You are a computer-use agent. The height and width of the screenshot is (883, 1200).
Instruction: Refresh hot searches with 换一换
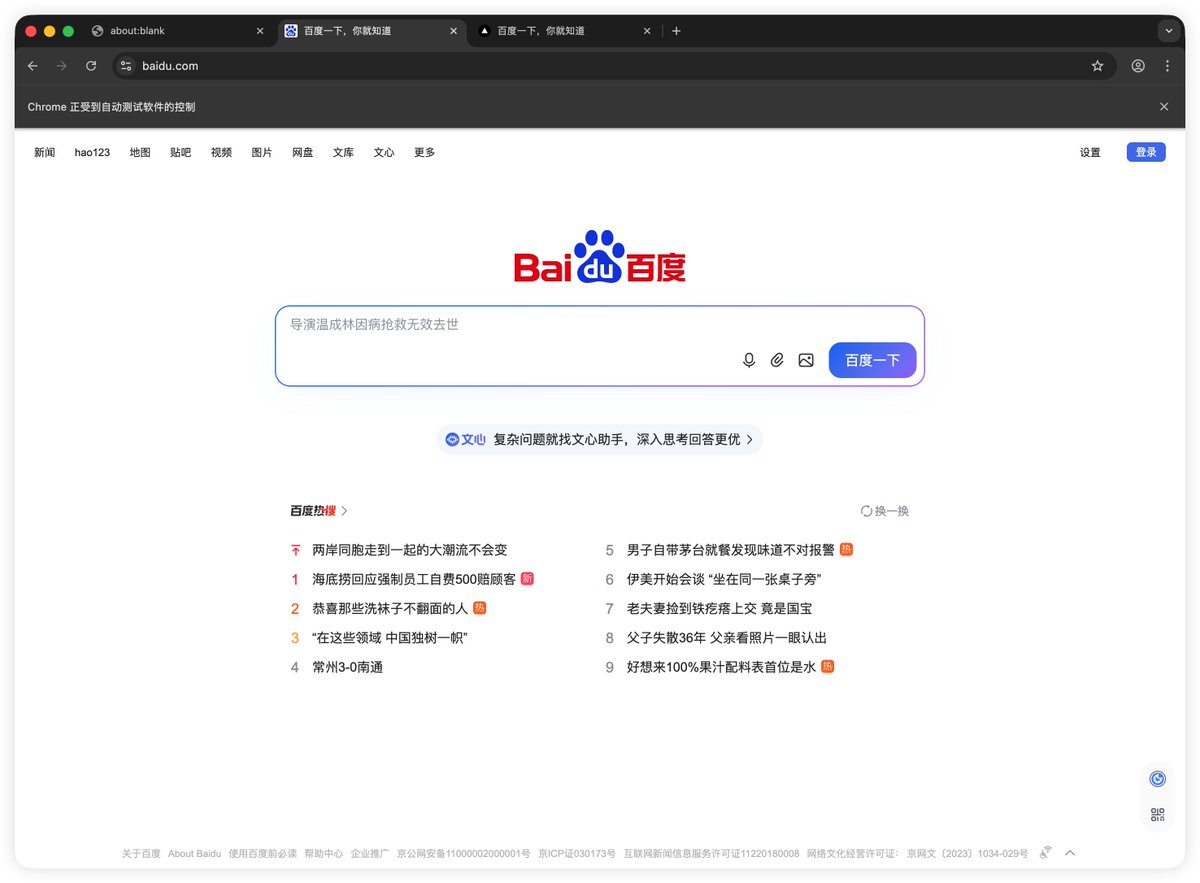885,511
